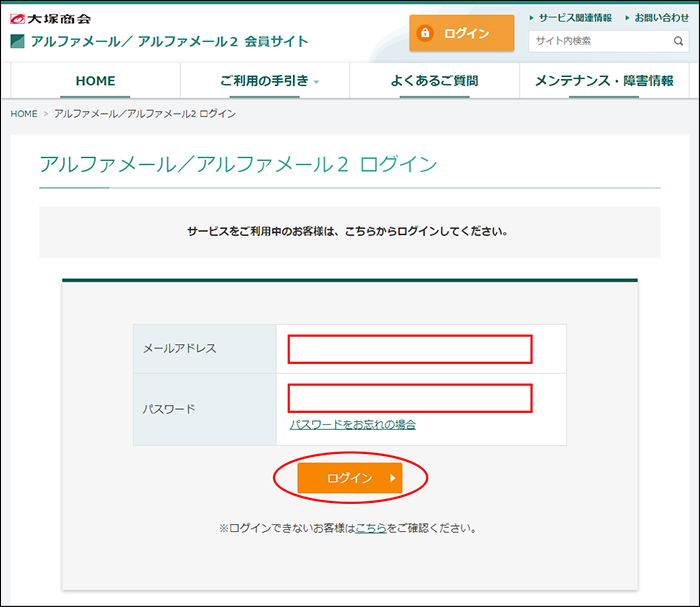
Task: Click the アルファメール/アルファメール2 ログイン breadcrumb text
Action: pos(145,114)
